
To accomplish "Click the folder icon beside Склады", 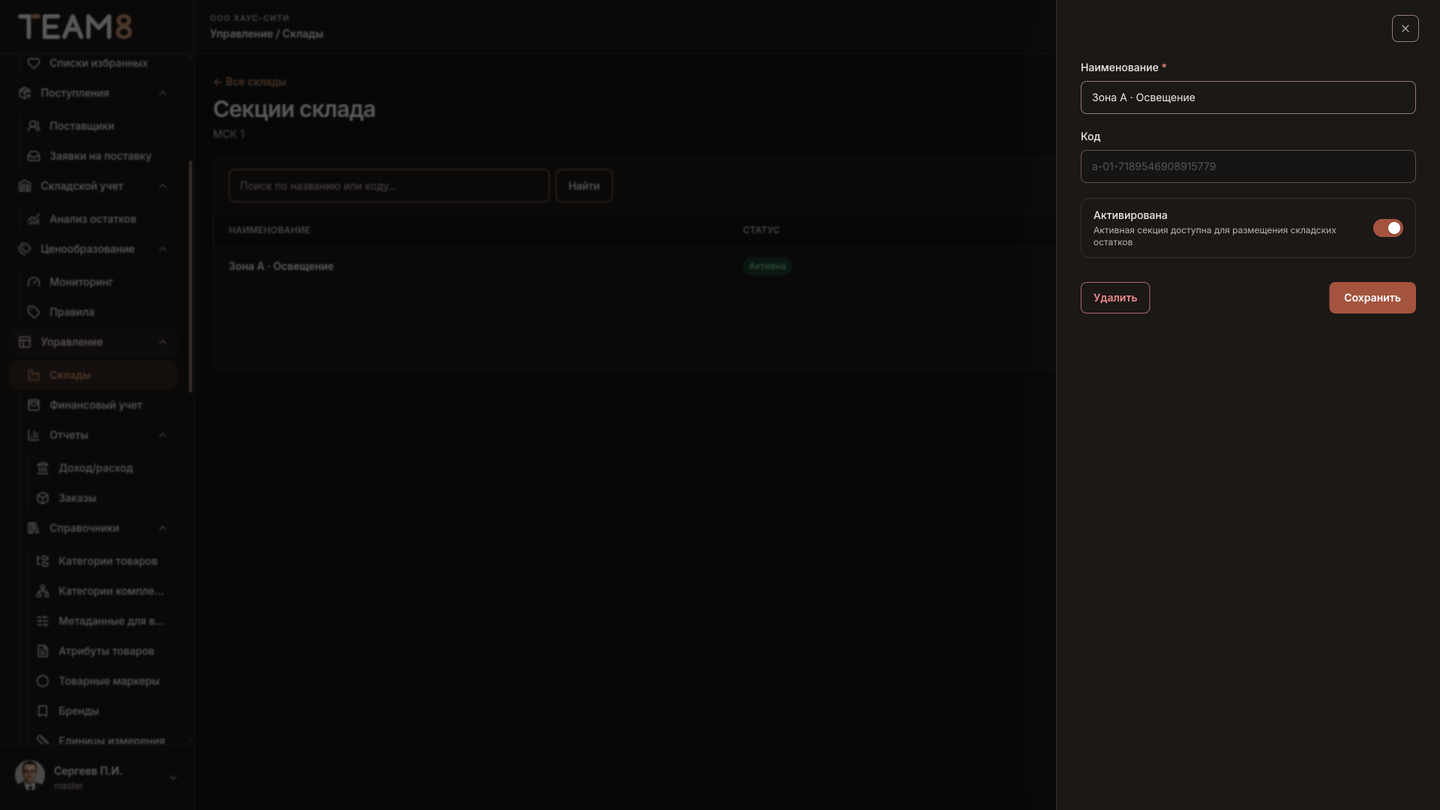I will (33, 375).
